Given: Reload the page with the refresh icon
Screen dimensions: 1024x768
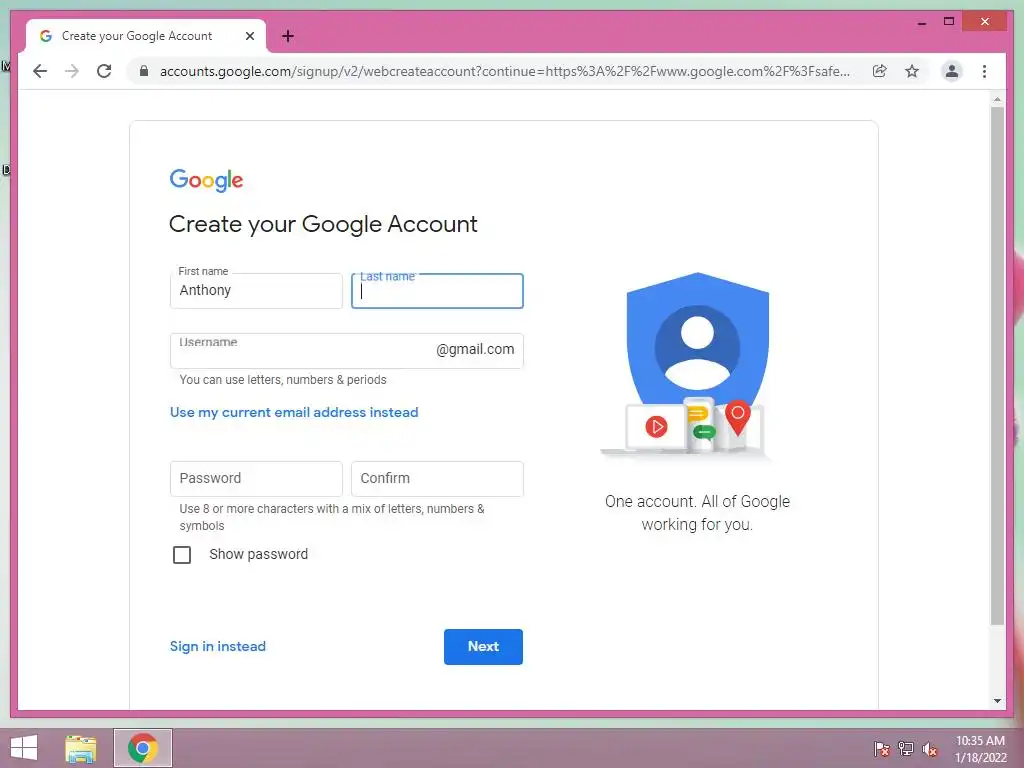Looking at the screenshot, I should [104, 71].
